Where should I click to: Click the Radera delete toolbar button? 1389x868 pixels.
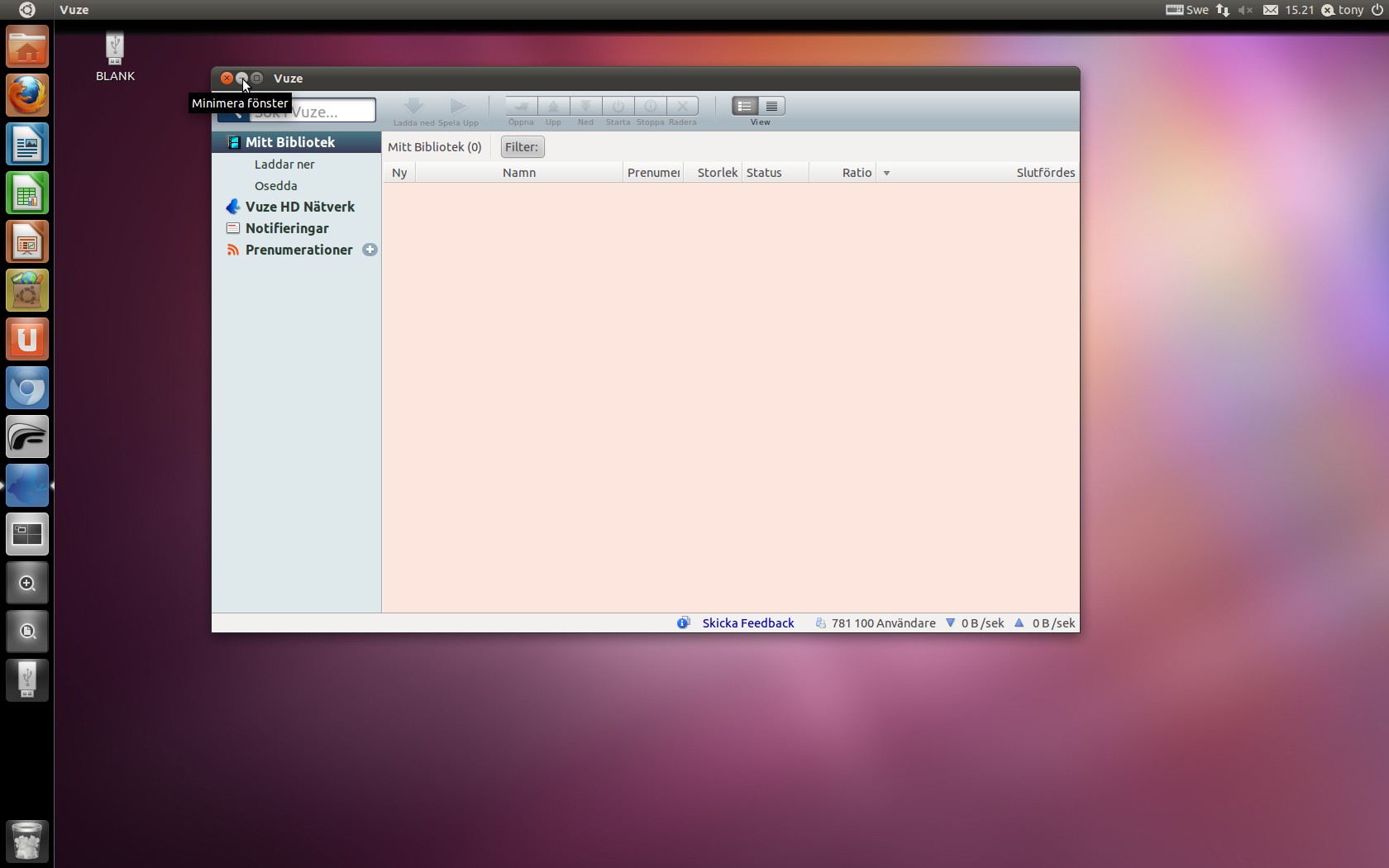click(682, 106)
